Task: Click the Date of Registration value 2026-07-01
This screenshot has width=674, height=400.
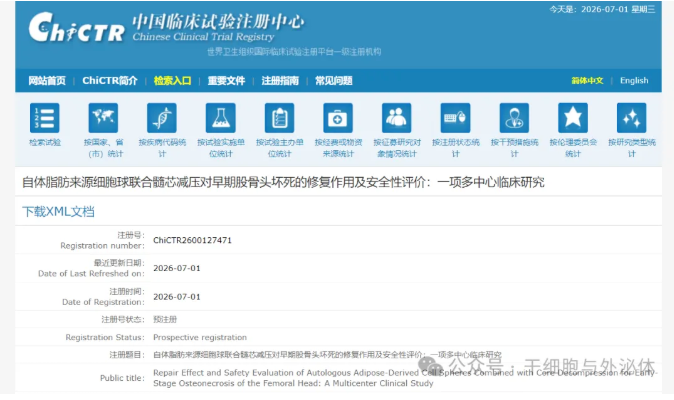Action: pyautogui.click(x=177, y=297)
